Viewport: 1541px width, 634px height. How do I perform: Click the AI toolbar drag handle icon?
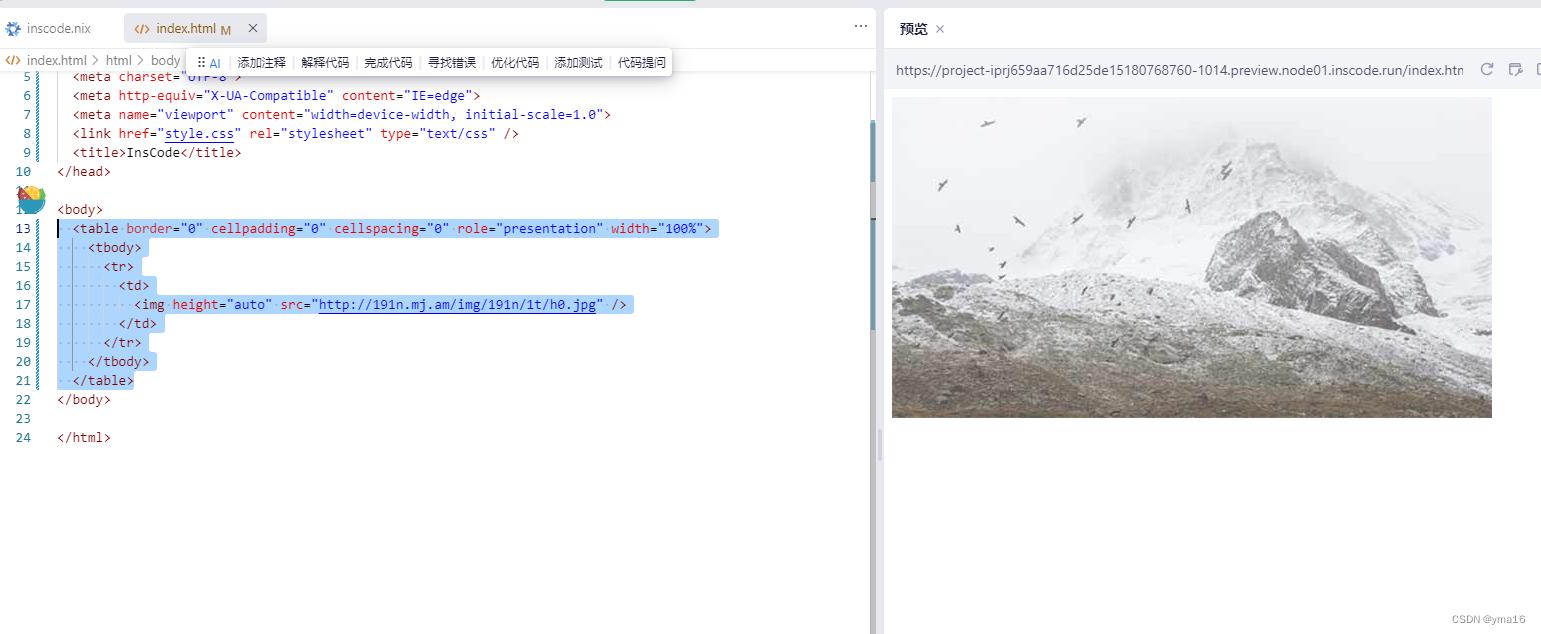pos(201,62)
